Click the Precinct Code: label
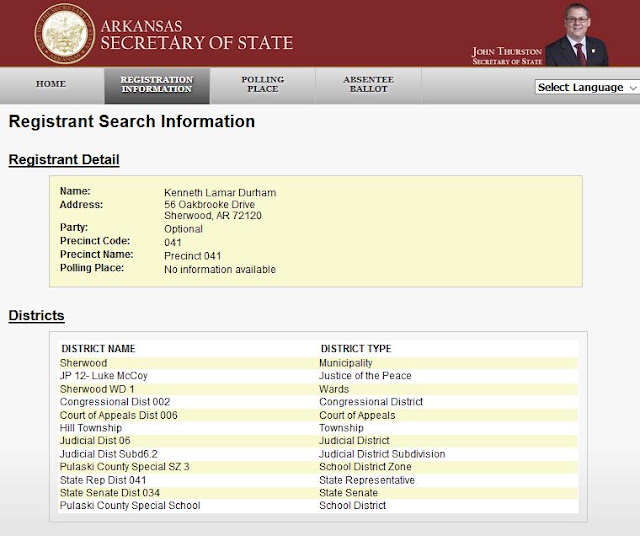Screen dimensions: 640x536 (x=95, y=241)
